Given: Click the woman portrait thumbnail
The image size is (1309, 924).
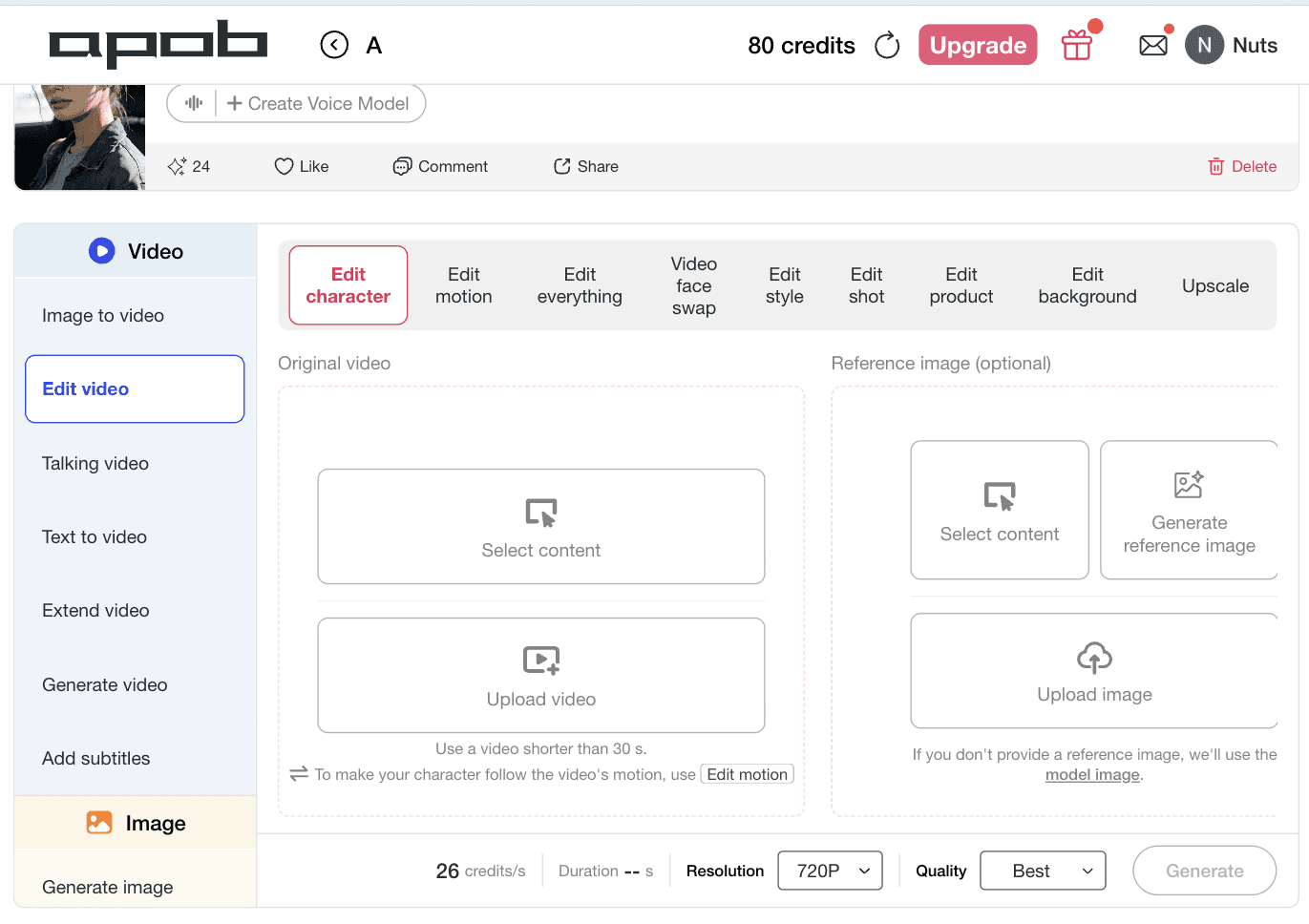Looking at the screenshot, I should click(x=80, y=137).
